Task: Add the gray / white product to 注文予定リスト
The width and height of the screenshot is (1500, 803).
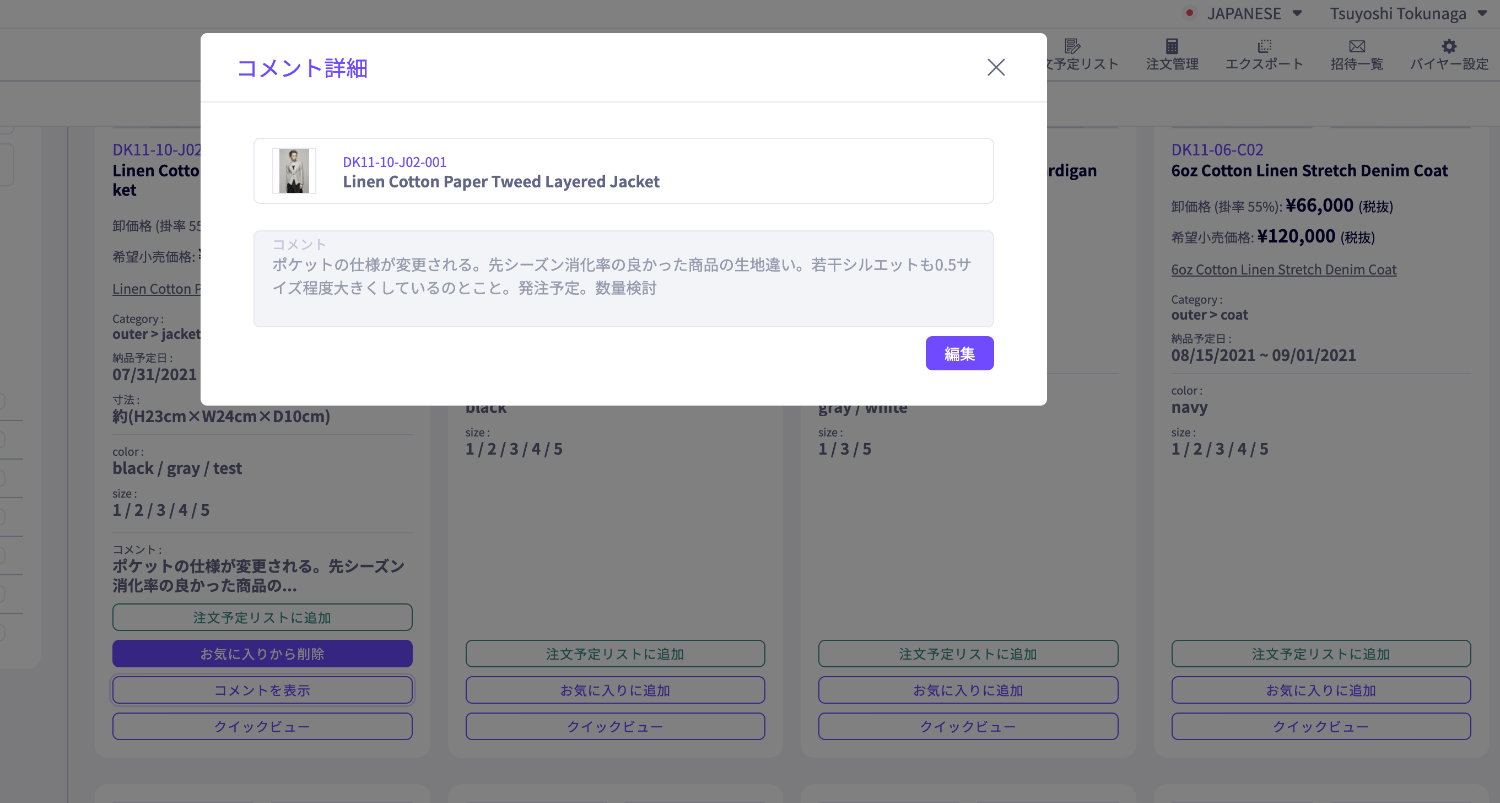Action: coord(968,654)
